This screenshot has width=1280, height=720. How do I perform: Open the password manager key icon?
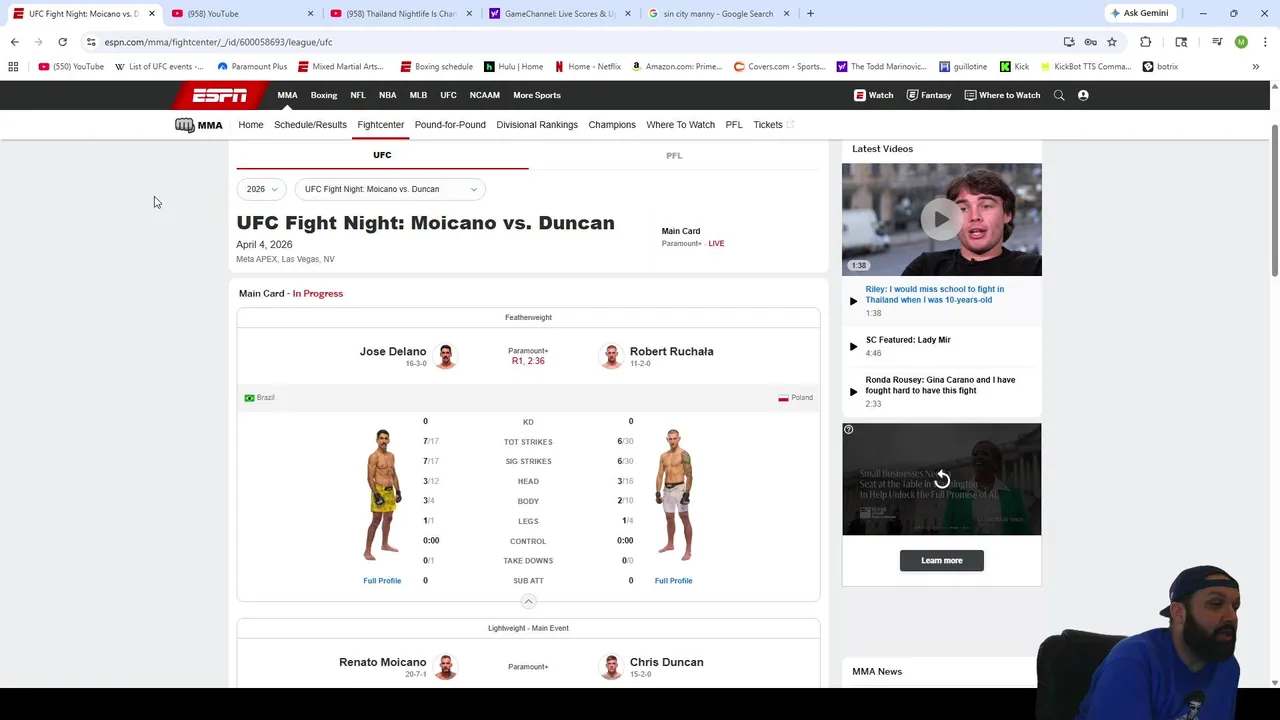click(1090, 42)
